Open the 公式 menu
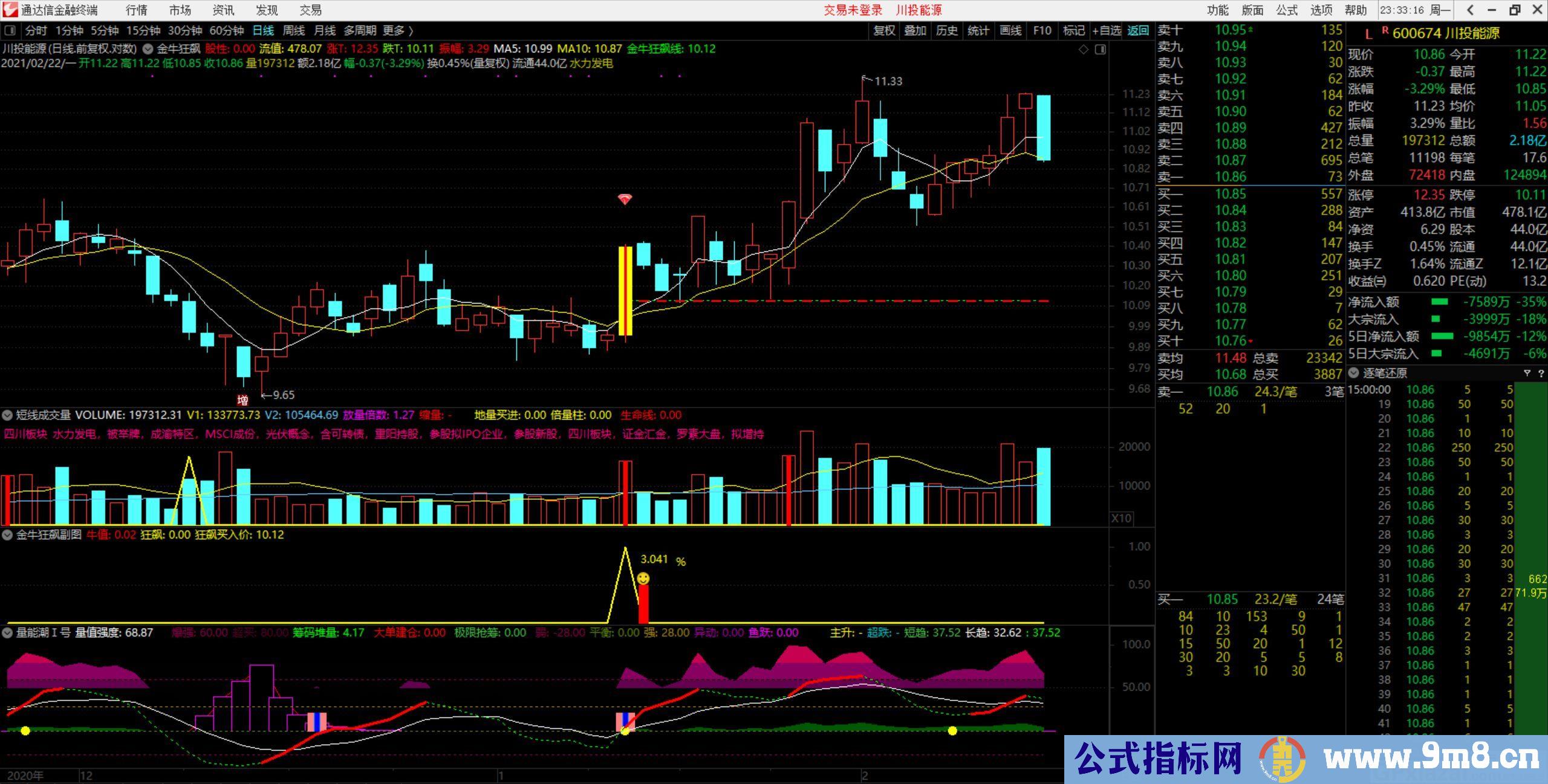The width and height of the screenshot is (1548, 784). (x=1287, y=10)
